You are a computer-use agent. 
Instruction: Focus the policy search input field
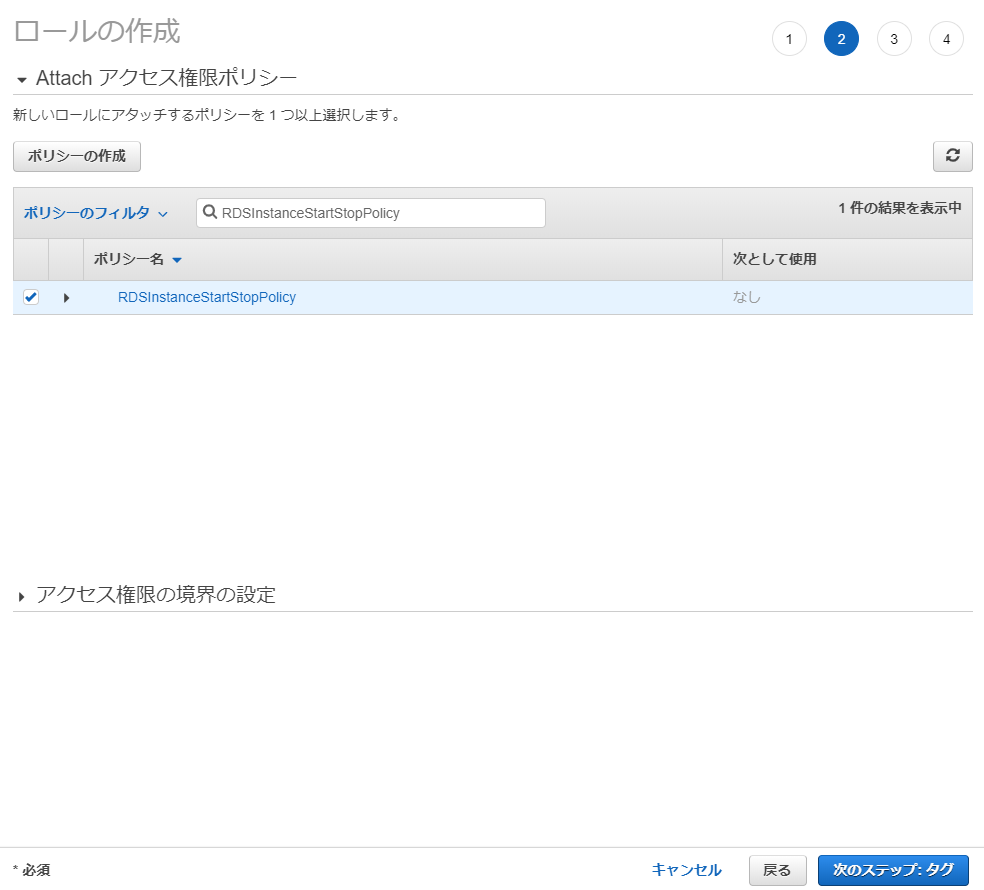(x=371, y=213)
